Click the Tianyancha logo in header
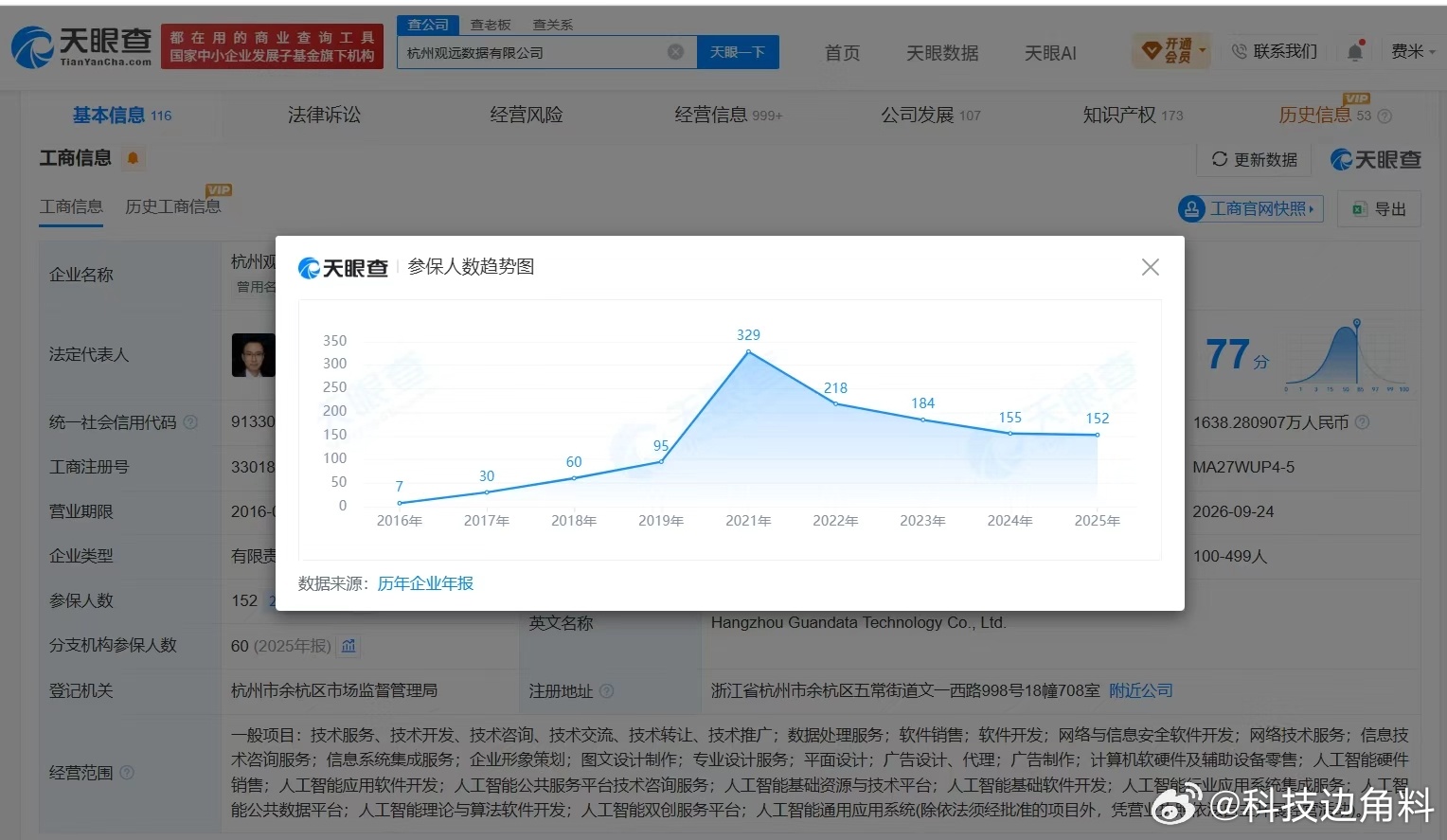The height and width of the screenshot is (840, 1447). (81, 46)
